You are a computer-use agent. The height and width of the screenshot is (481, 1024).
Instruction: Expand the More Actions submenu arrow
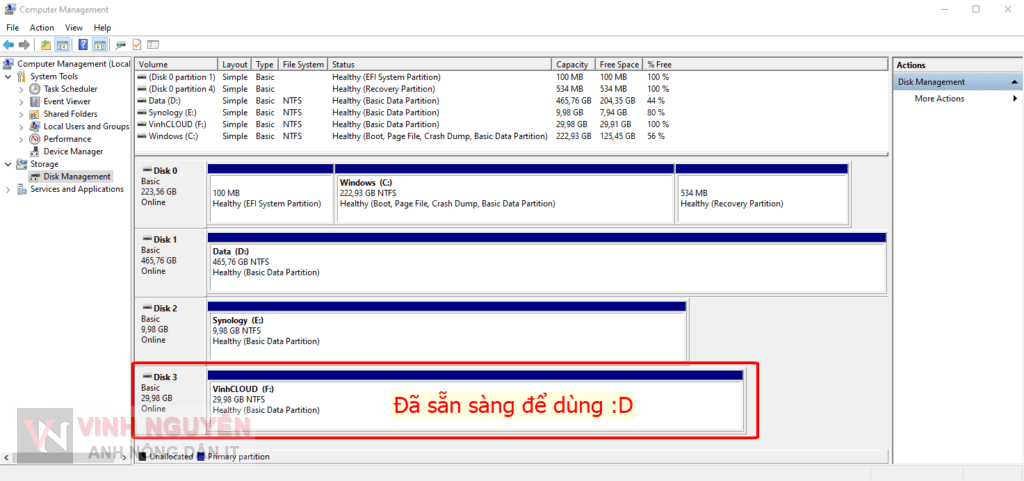click(1014, 99)
